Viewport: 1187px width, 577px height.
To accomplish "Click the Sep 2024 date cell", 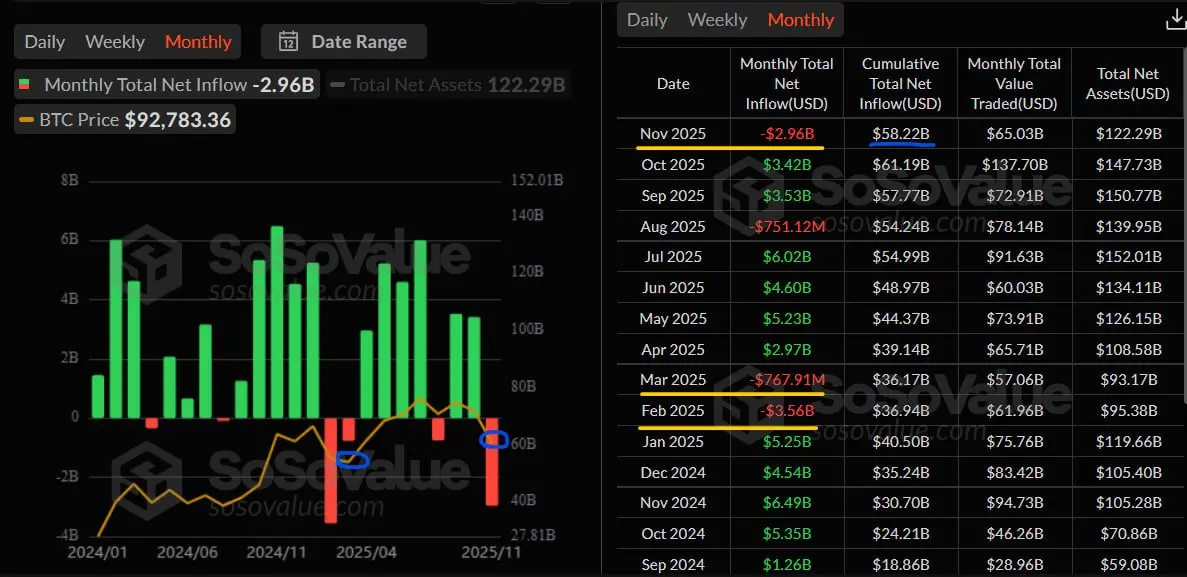I will coord(673,565).
